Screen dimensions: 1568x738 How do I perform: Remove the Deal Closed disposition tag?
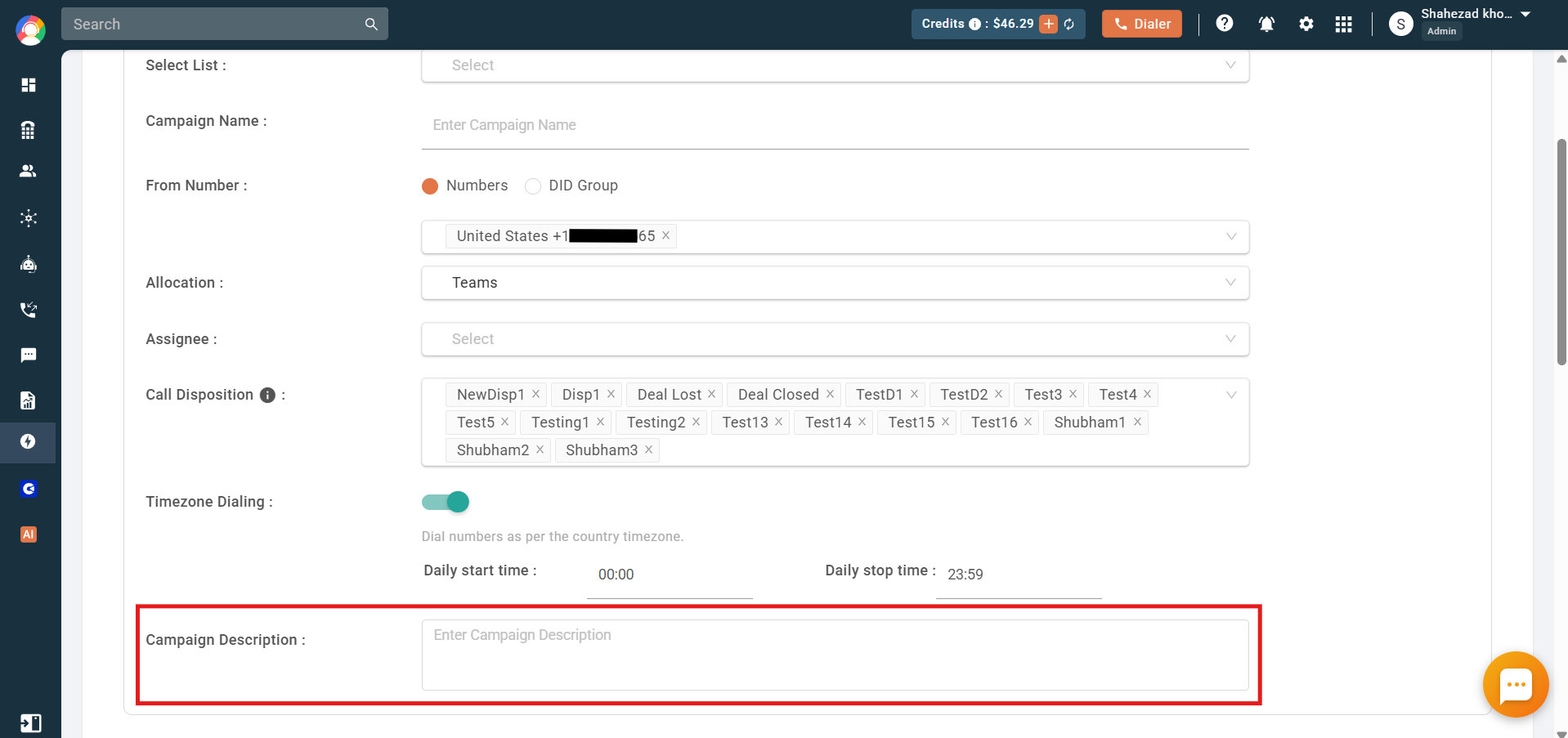tap(830, 394)
